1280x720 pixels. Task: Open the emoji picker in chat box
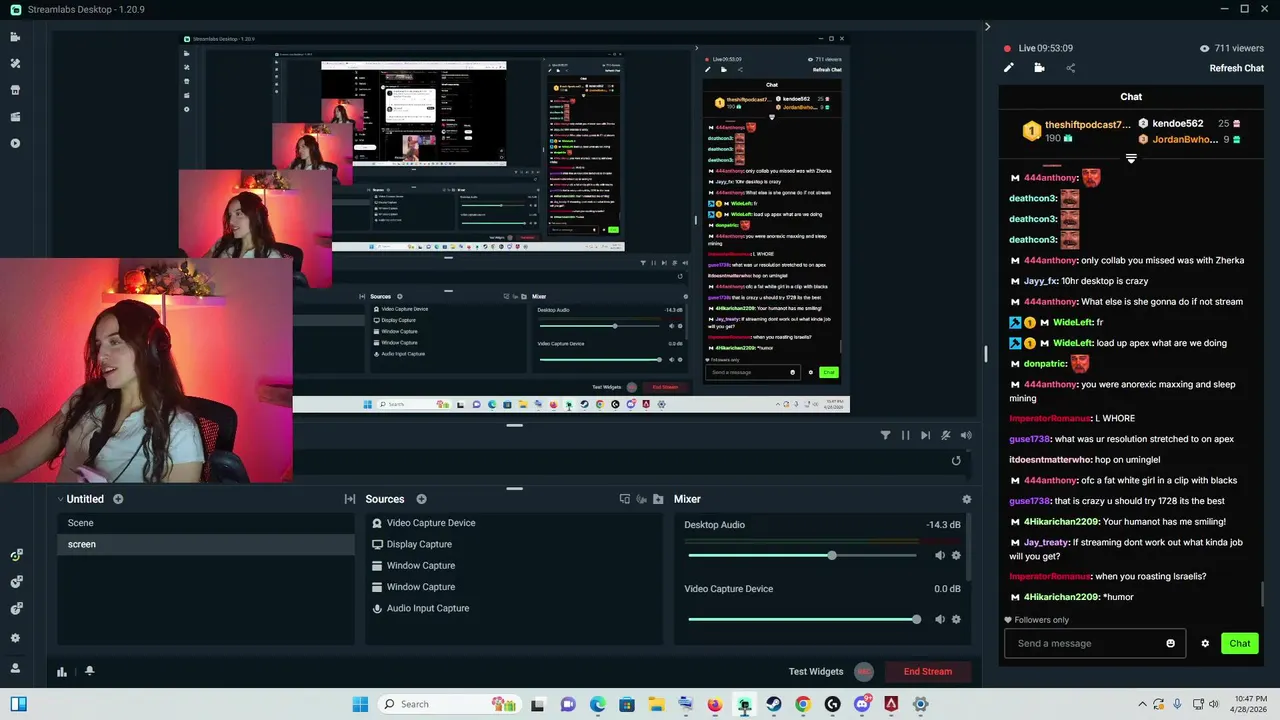coord(1170,643)
